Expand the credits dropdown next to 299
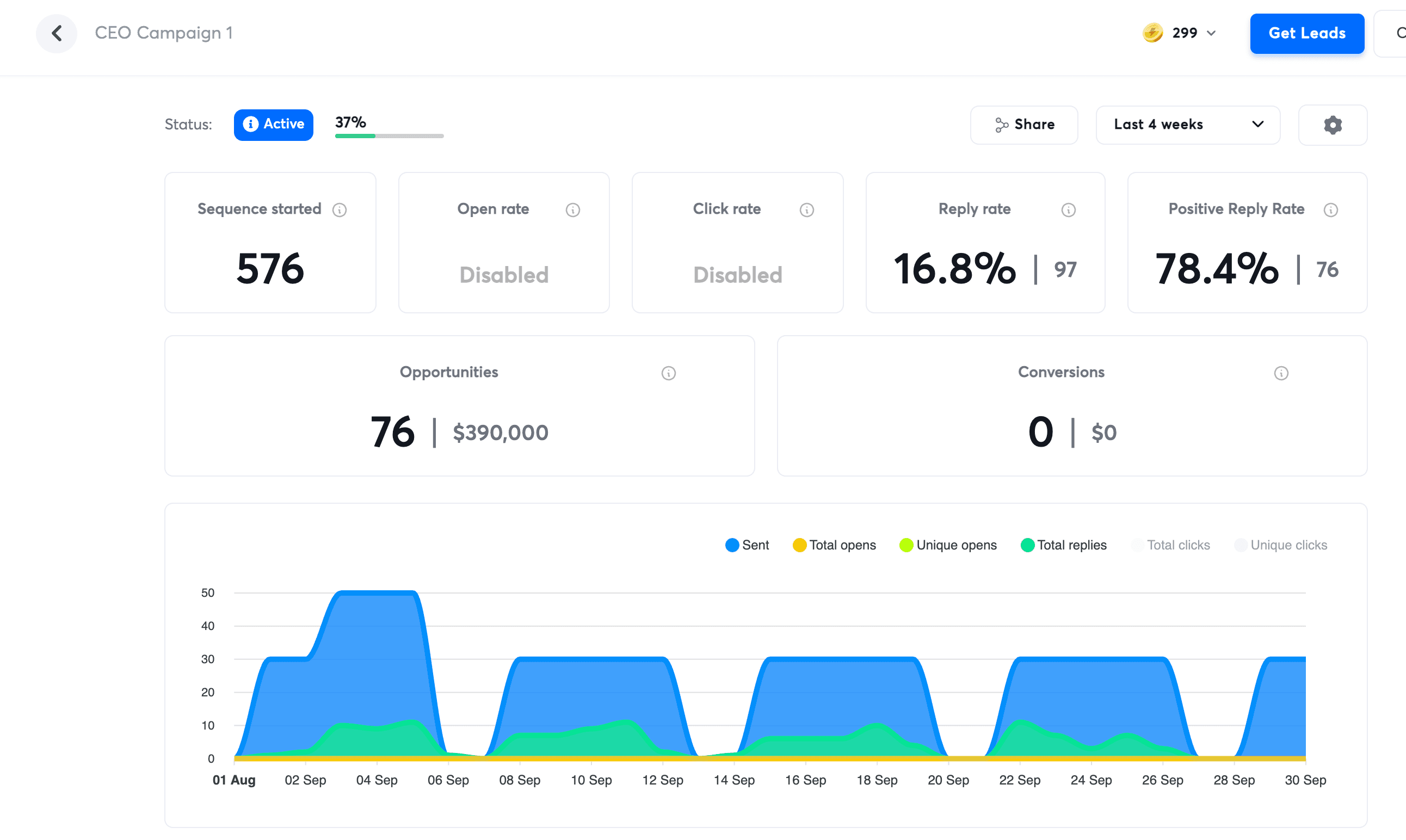This screenshot has width=1406, height=840. [1211, 33]
